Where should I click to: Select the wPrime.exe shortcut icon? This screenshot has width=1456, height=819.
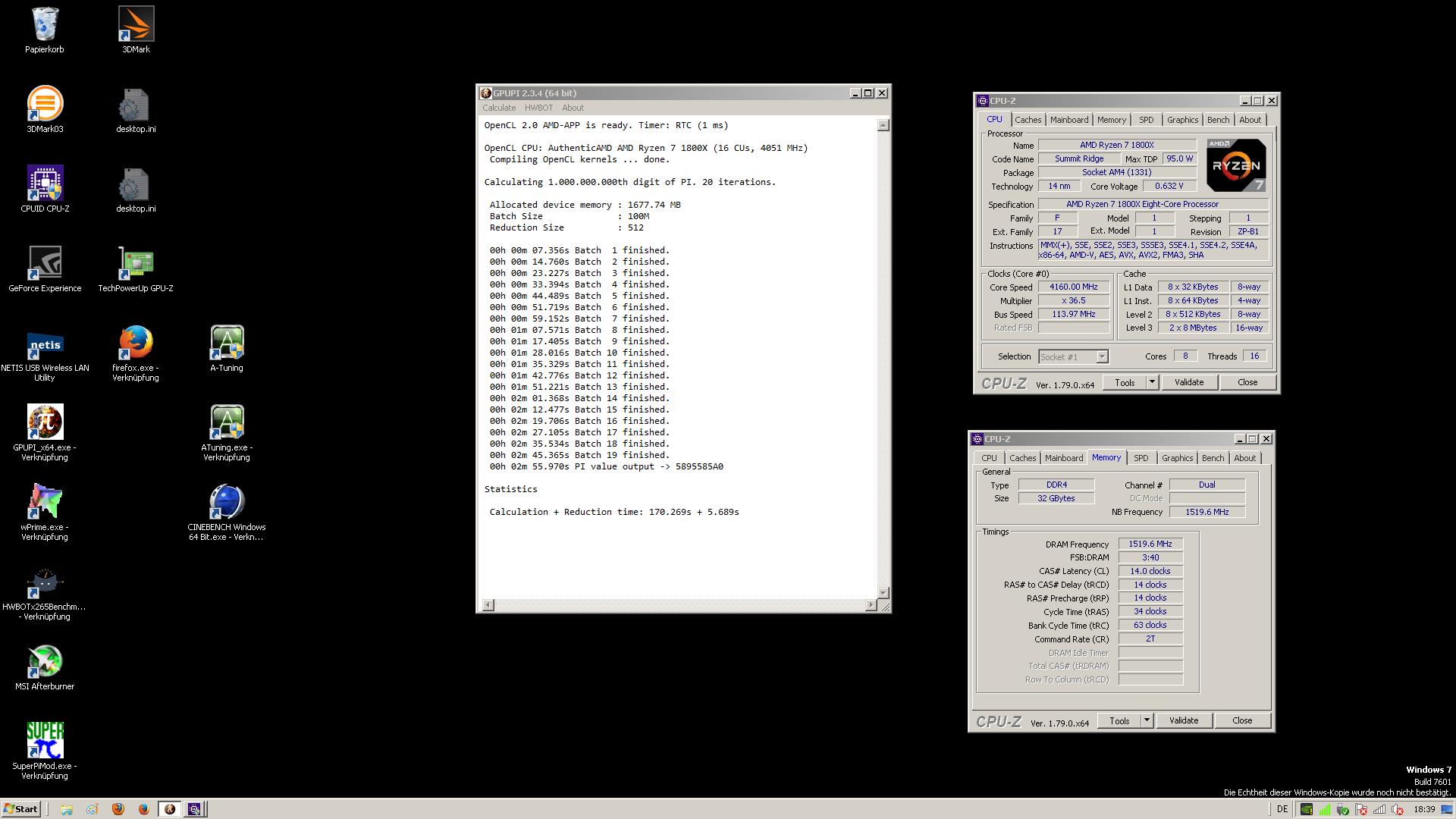[x=45, y=513]
